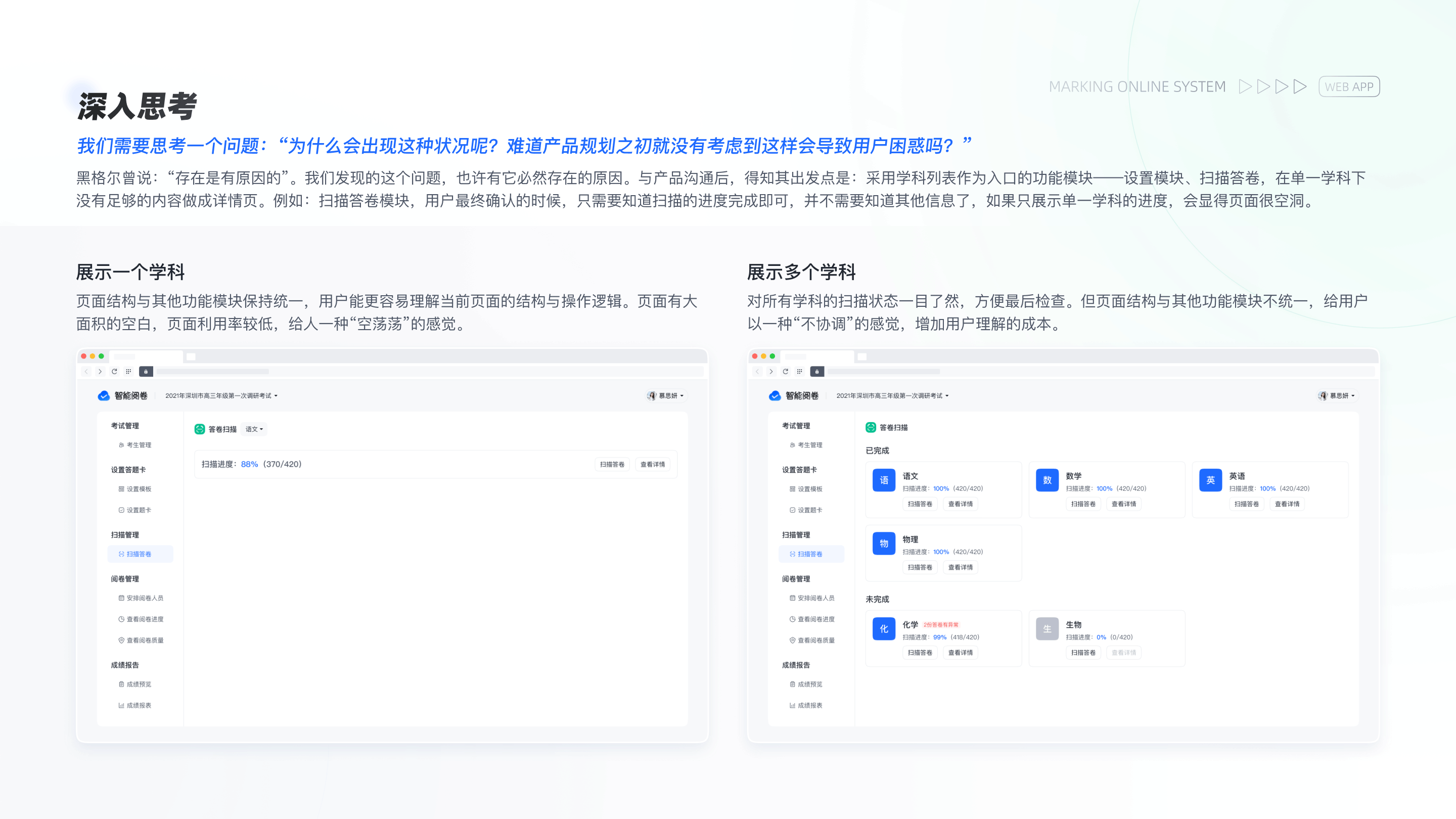
Task: Select 安排阅卷人员 in the sidebar menu
Action: point(146,598)
